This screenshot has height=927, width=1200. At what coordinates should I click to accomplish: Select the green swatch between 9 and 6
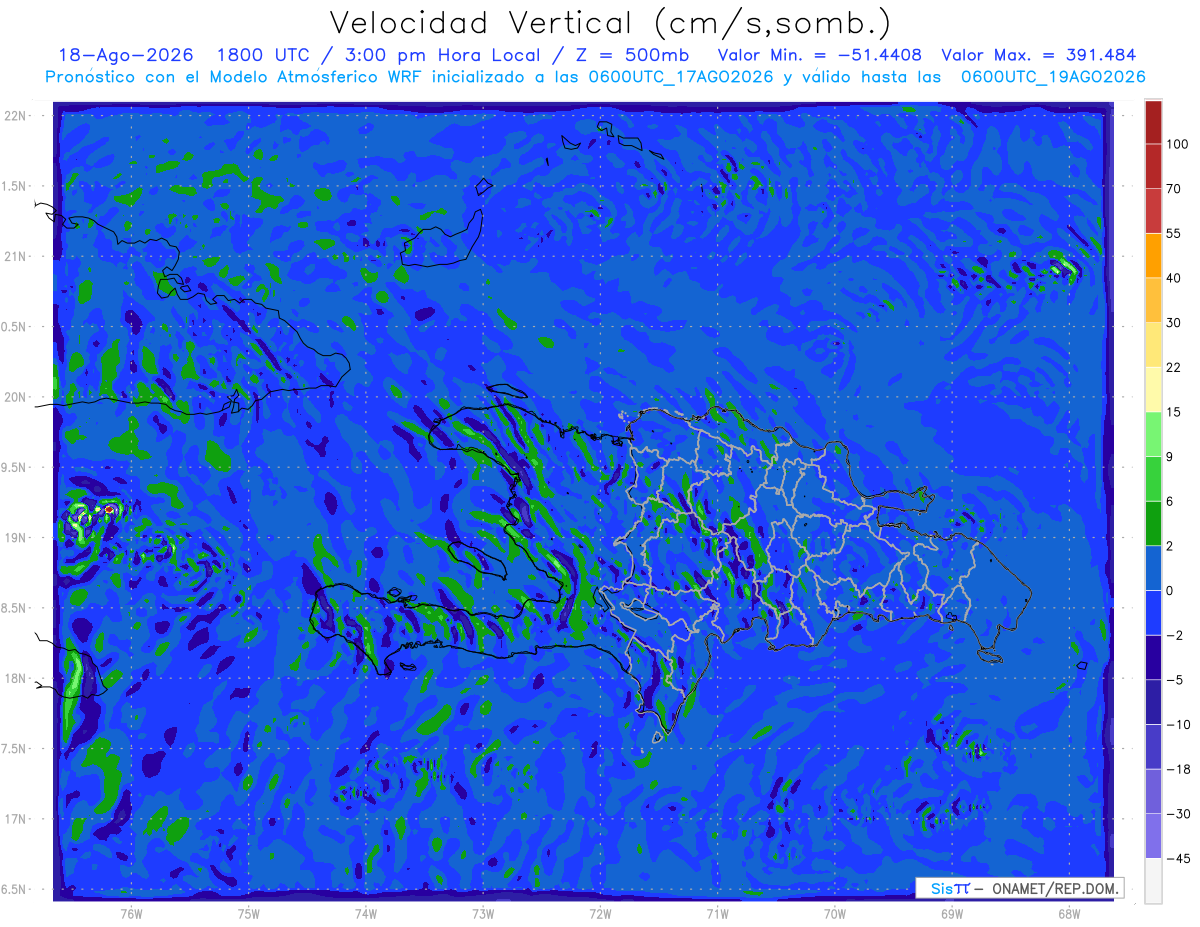point(1153,478)
